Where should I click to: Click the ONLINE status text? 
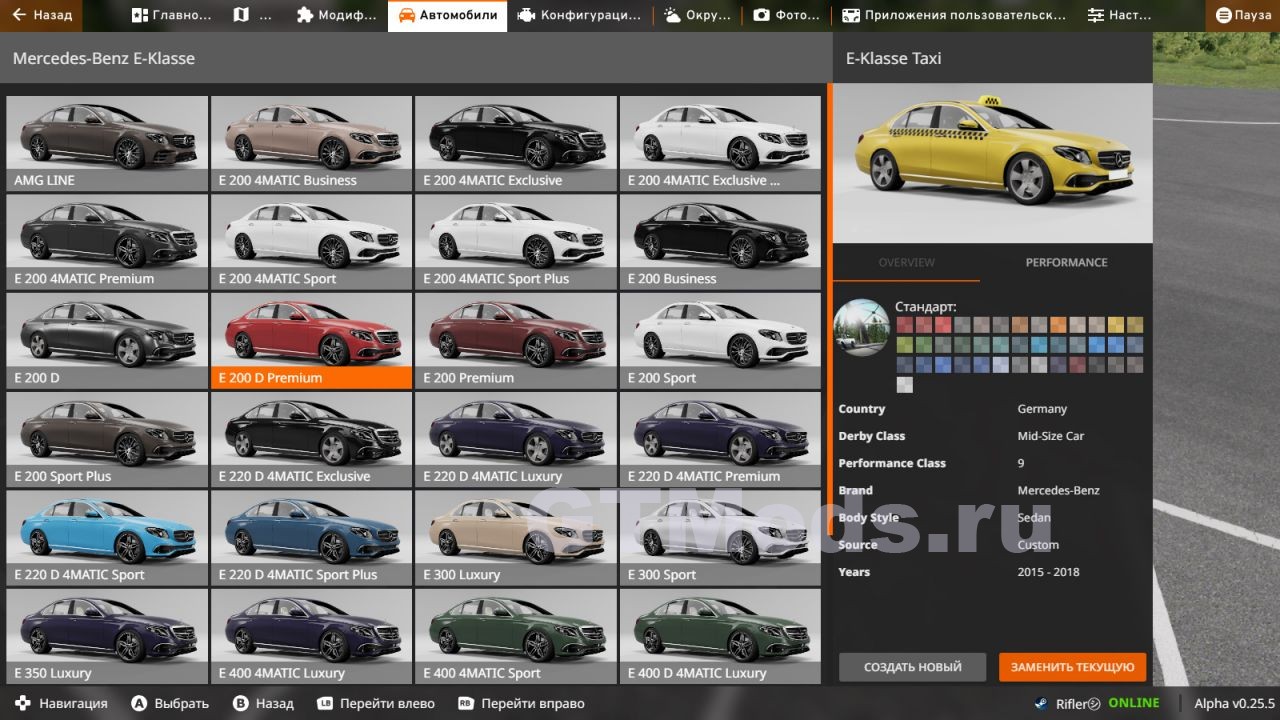1134,703
